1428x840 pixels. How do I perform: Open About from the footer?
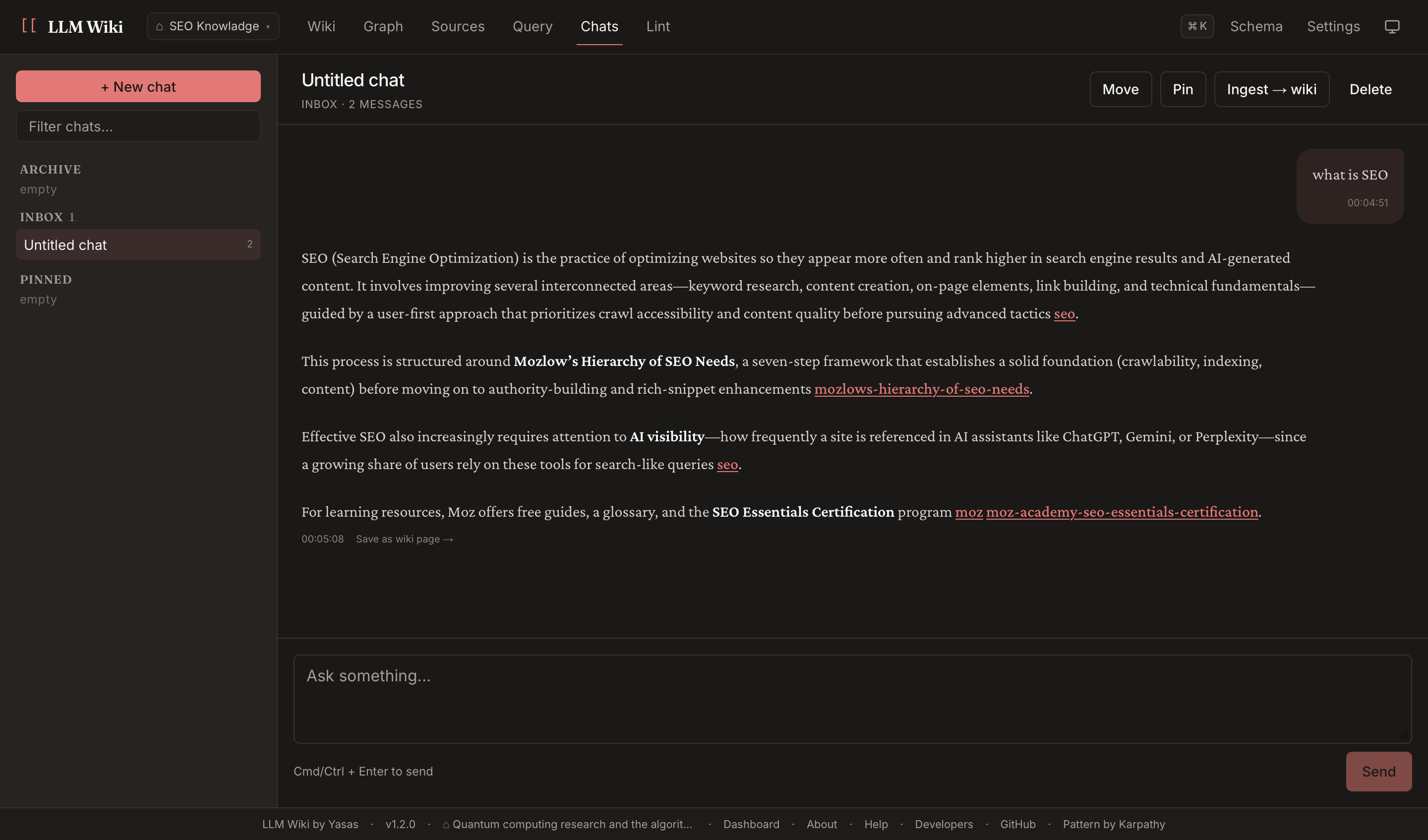[x=822, y=824]
